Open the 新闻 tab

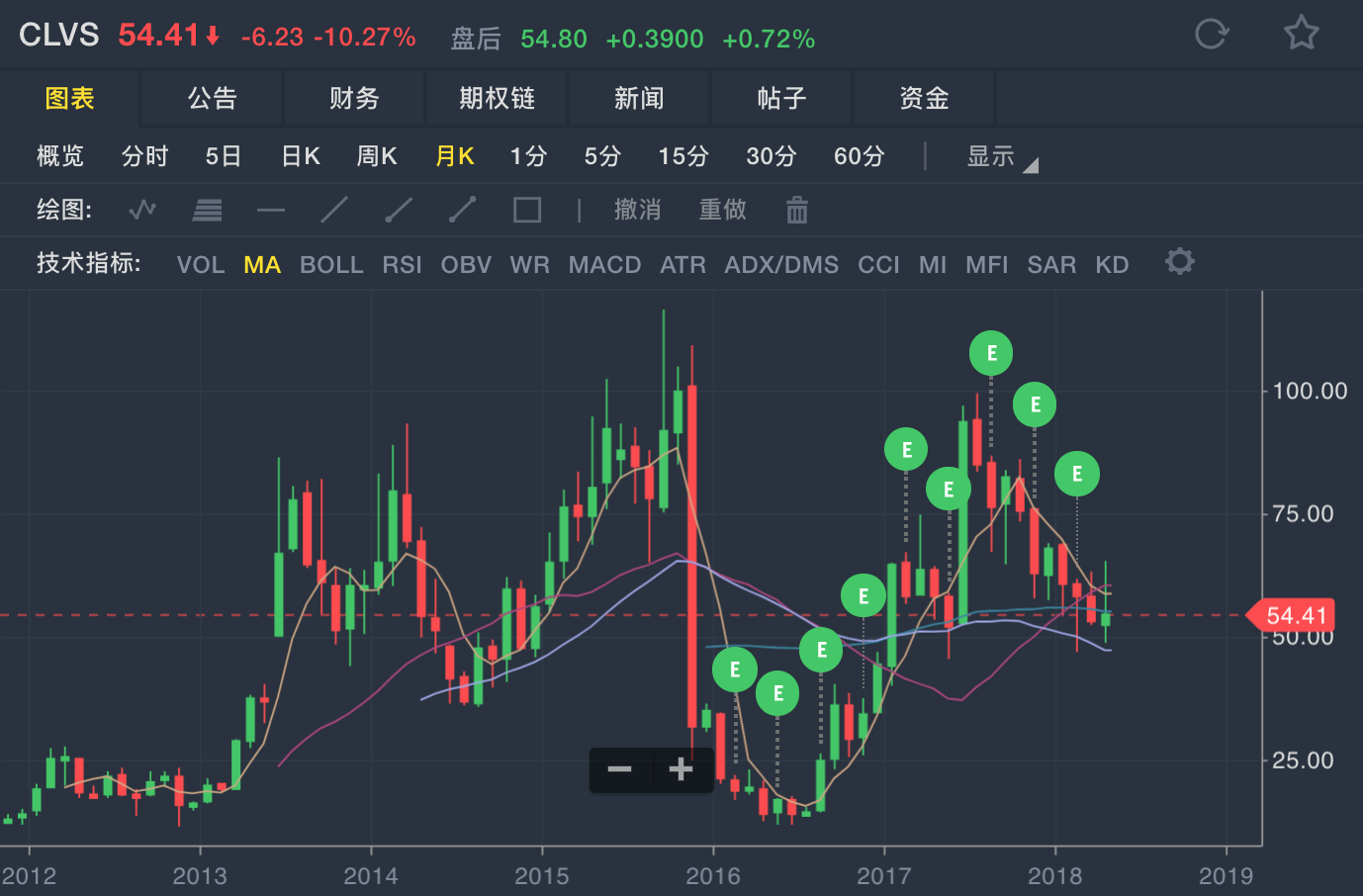click(x=639, y=98)
